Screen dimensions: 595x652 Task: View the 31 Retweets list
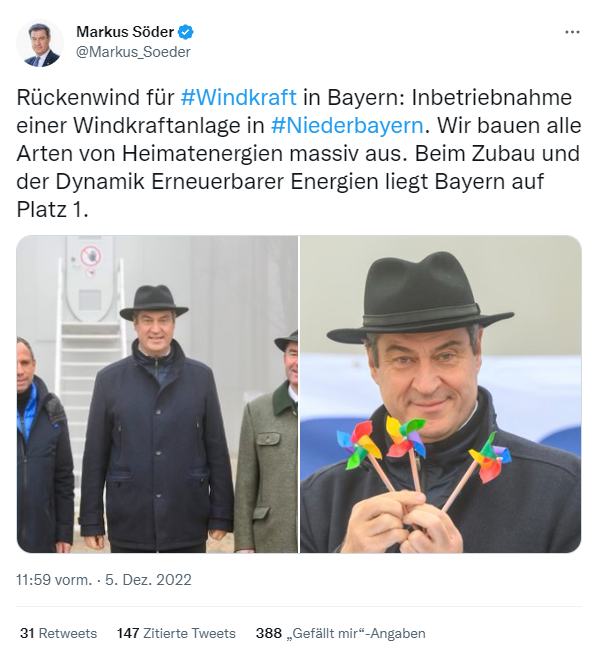click(58, 633)
